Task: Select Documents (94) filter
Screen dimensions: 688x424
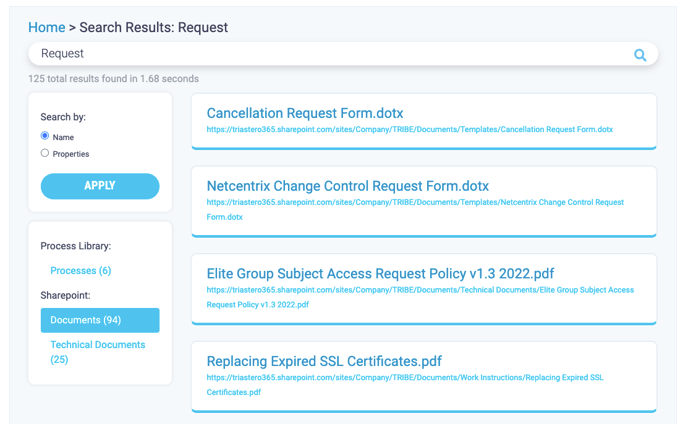Action: coord(100,320)
